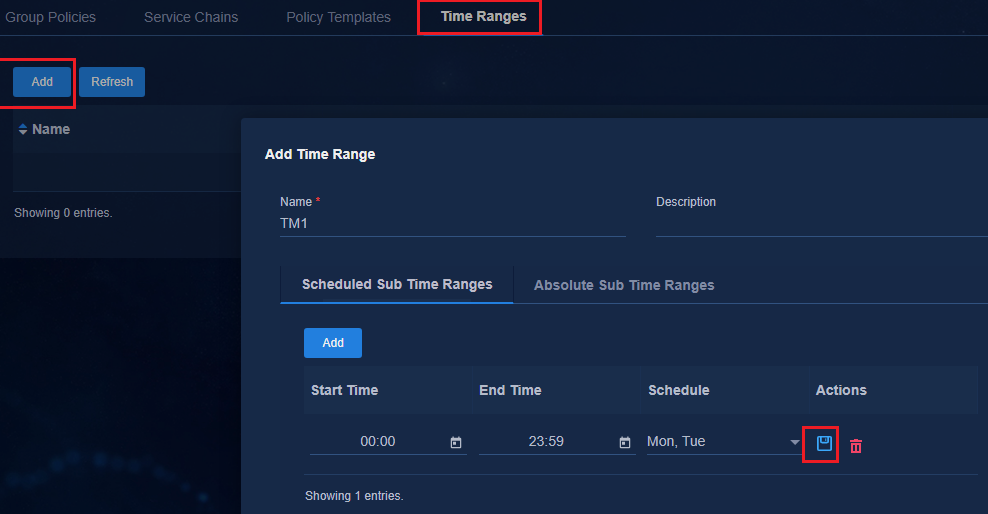Switch to Absolute Sub Time Ranges tab
The height and width of the screenshot is (514, 988).
[624, 285]
